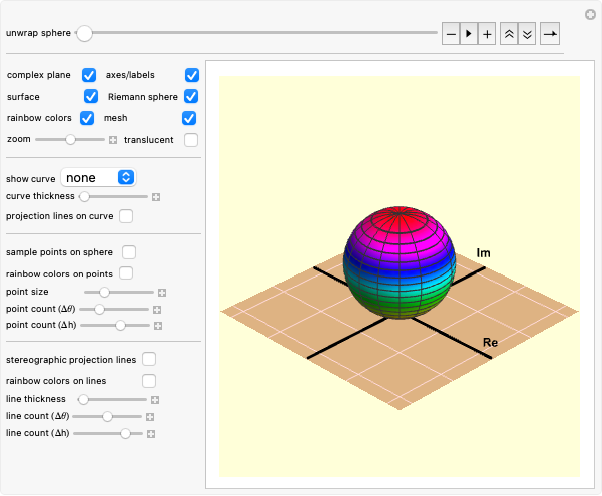Click the slower double-down-arrow button
Screen dimensions: 602x496
coord(526,34)
